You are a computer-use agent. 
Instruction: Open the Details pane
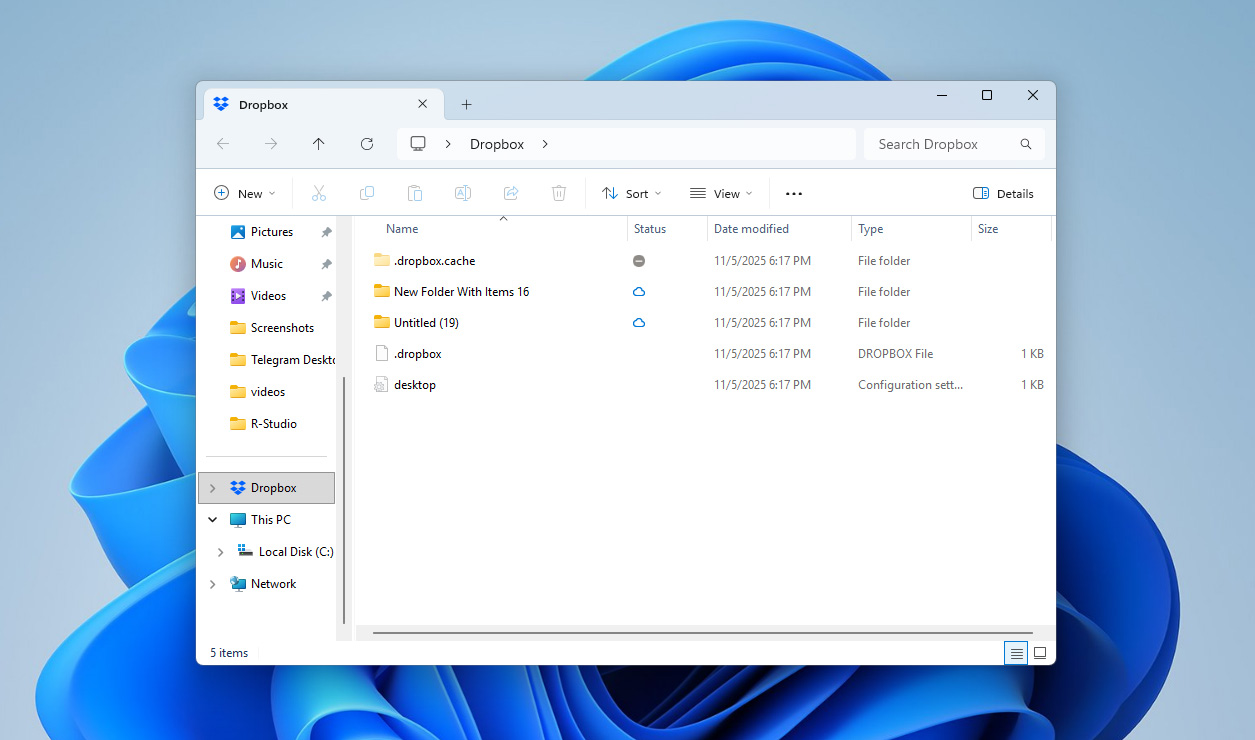coord(1003,192)
